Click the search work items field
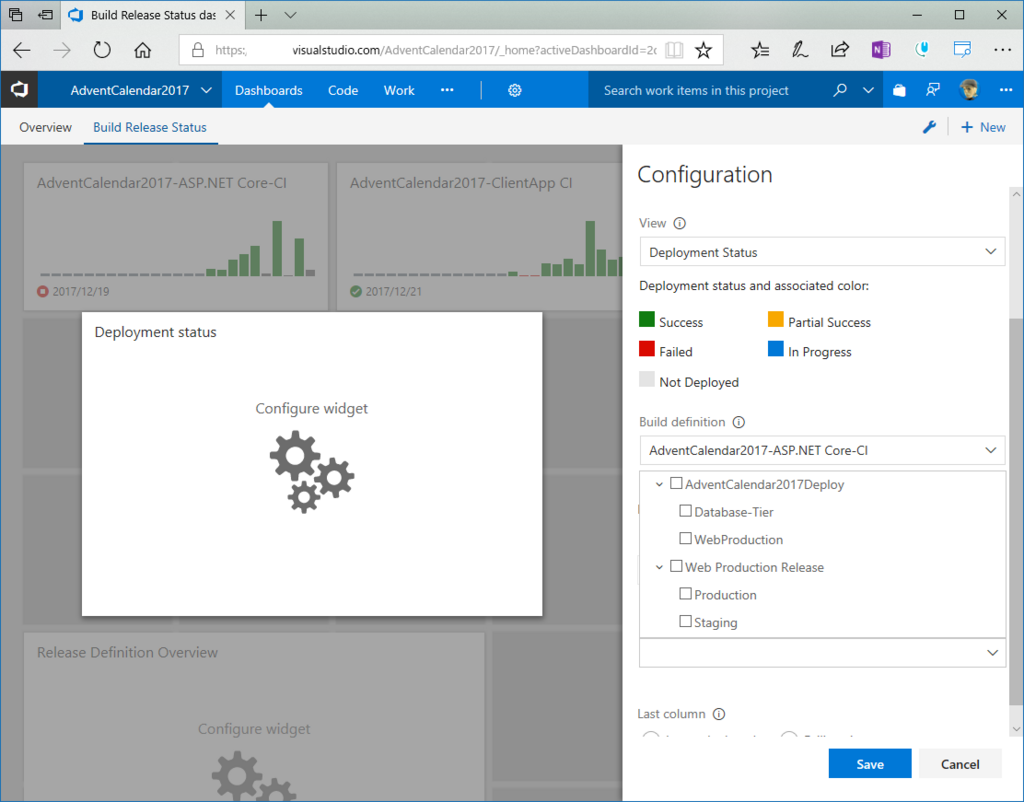 pos(709,90)
